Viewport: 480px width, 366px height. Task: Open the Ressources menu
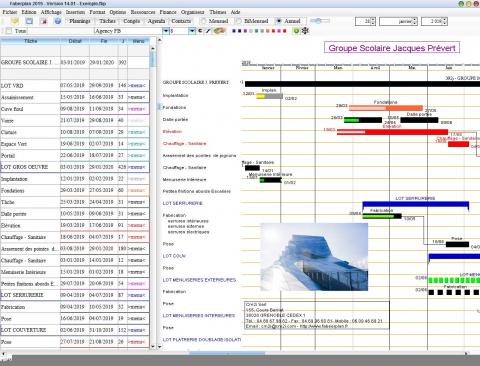pyautogui.click(x=143, y=12)
